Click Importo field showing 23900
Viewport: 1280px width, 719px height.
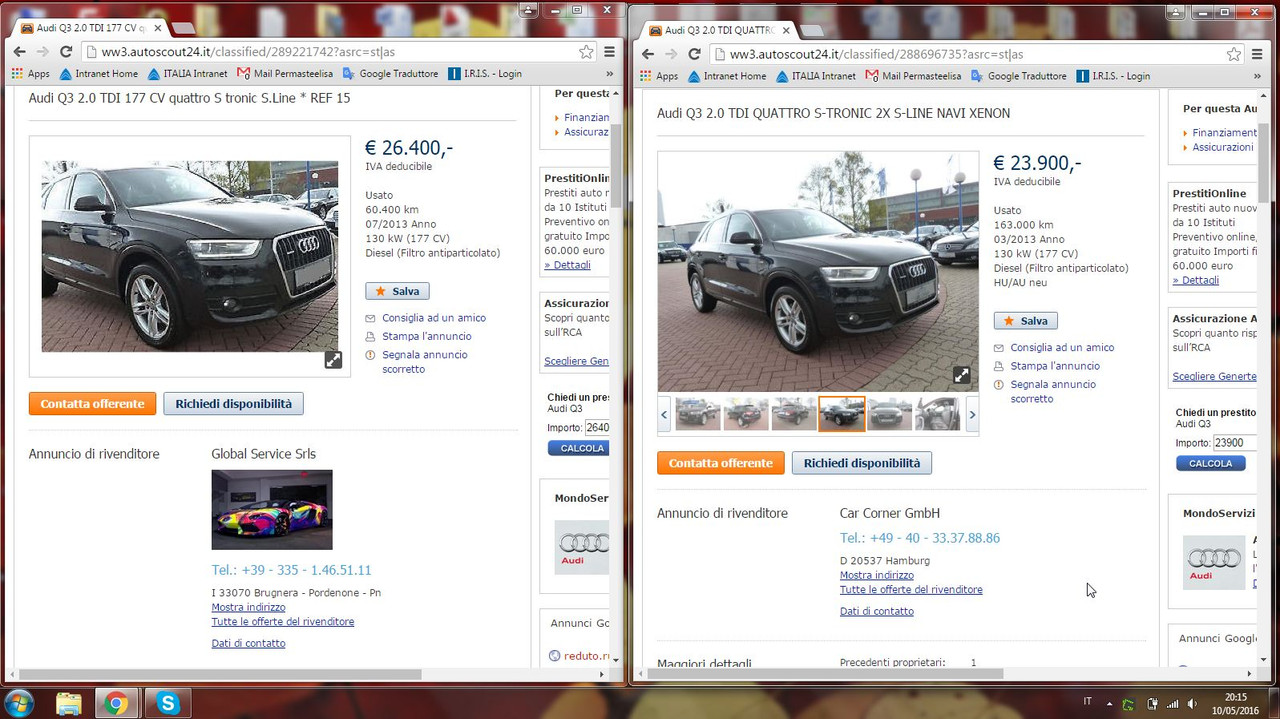coord(1234,442)
